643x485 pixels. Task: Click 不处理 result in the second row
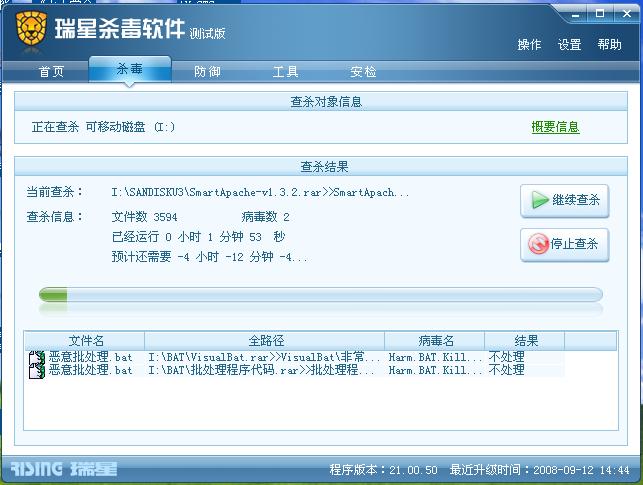[506, 370]
